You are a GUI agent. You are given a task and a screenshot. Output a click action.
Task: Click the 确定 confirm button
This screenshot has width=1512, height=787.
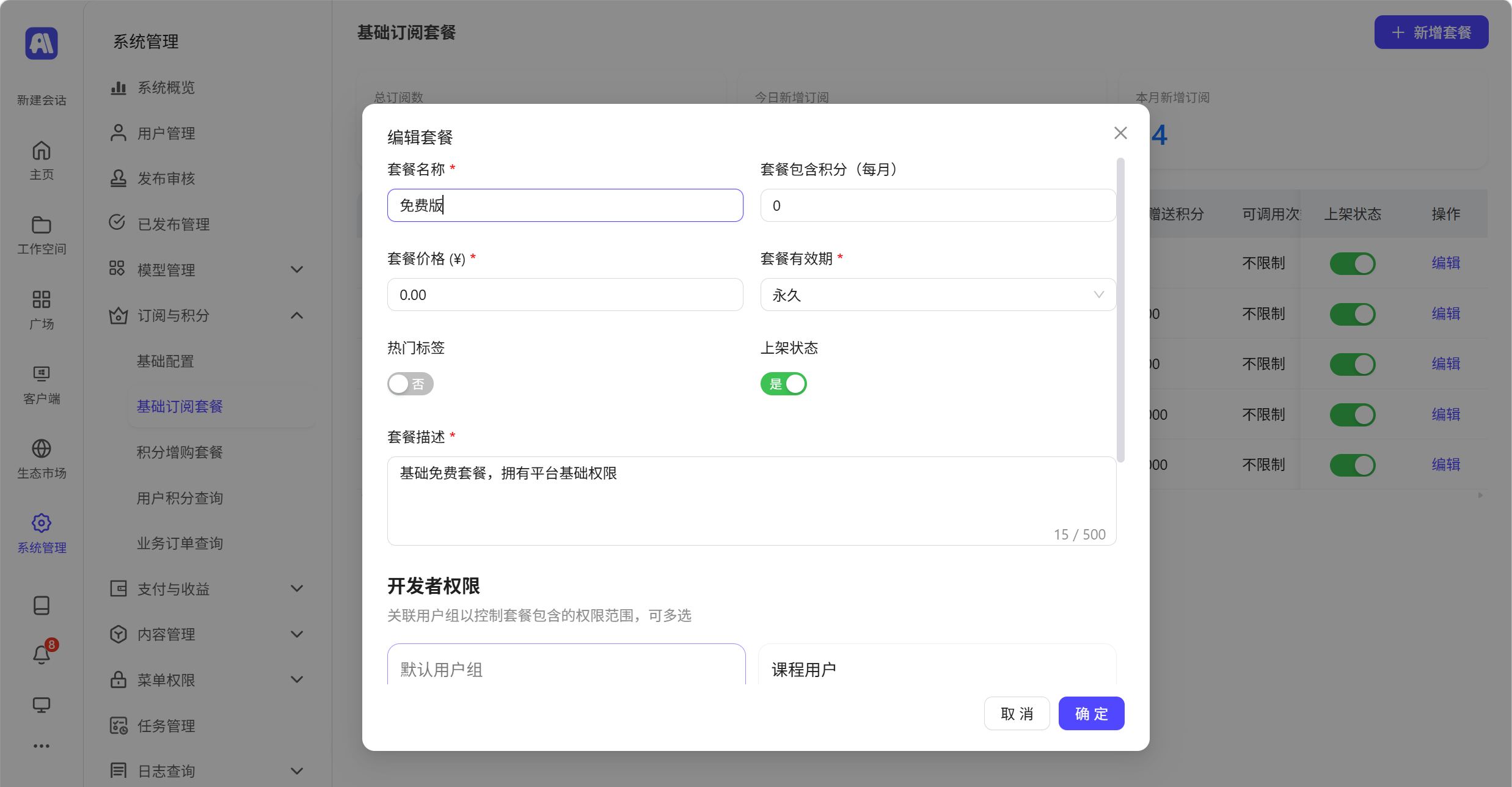pyautogui.click(x=1091, y=713)
